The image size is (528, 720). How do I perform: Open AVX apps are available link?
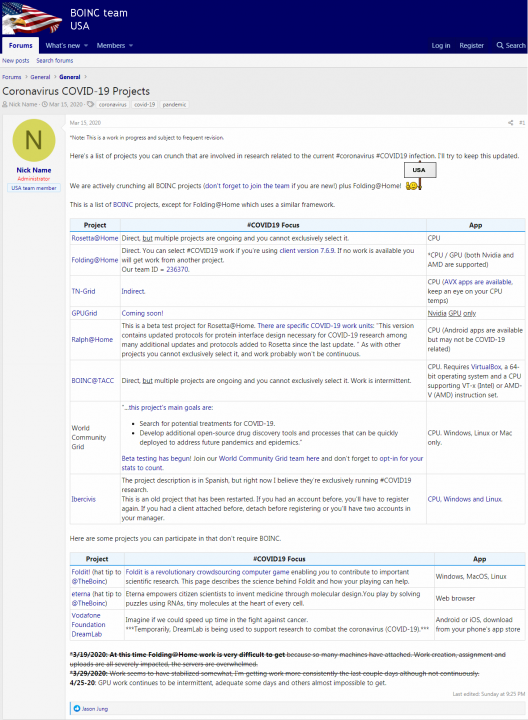[x=478, y=282]
